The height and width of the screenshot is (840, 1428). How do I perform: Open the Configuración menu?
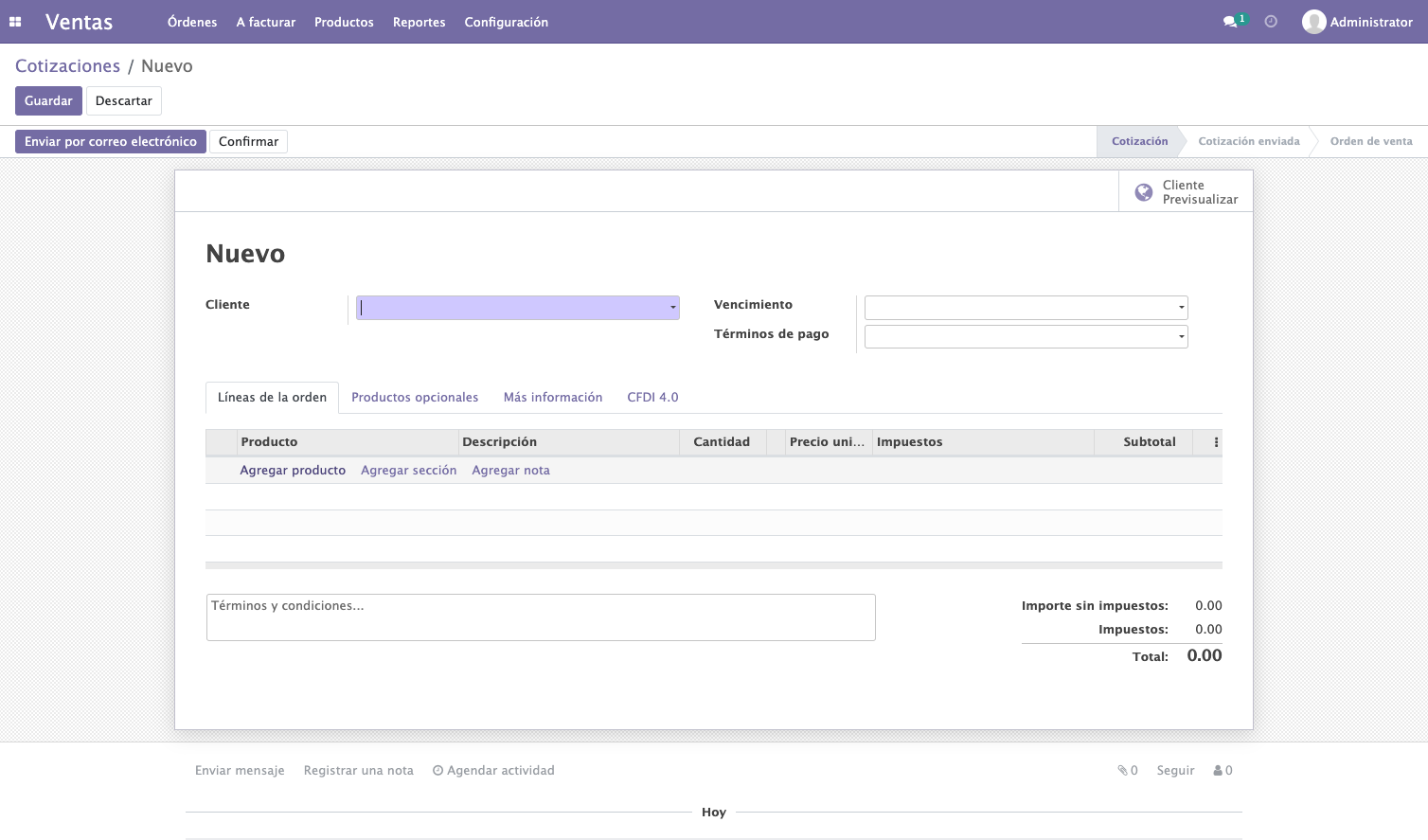point(507,22)
